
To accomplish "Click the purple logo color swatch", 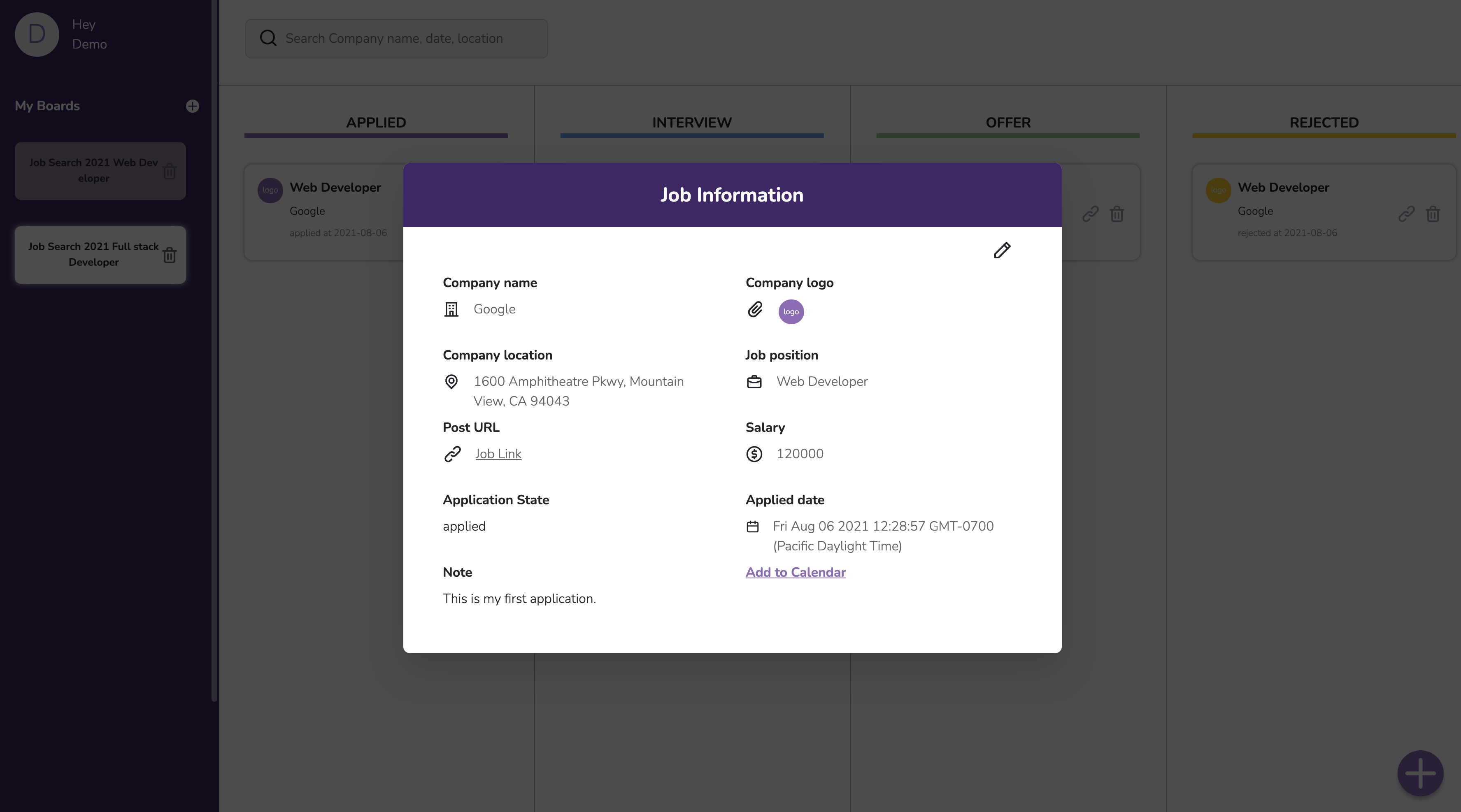I will 791,311.
